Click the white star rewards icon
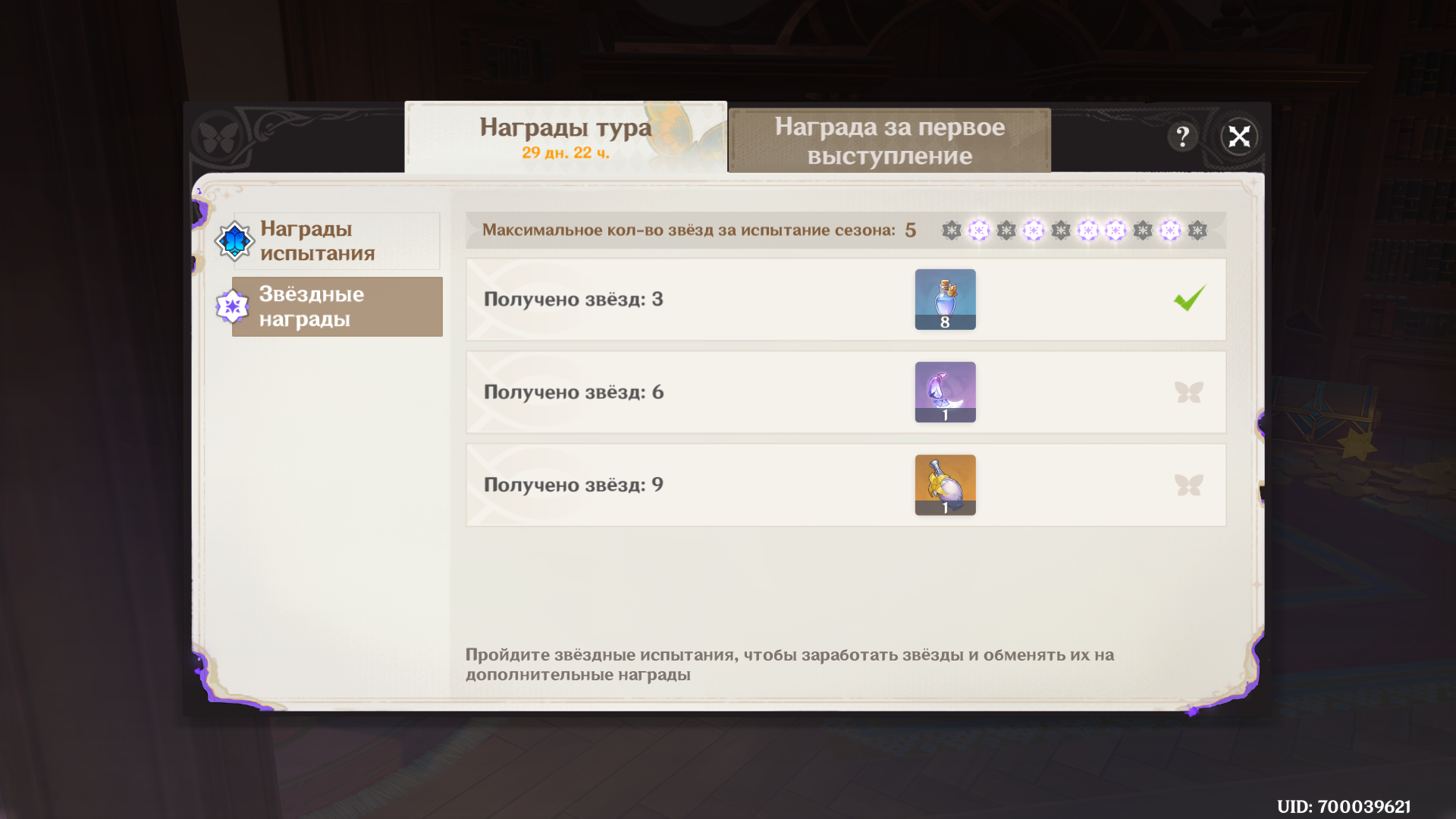Viewport: 1456px width, 819px height. (x=232, y=306)
